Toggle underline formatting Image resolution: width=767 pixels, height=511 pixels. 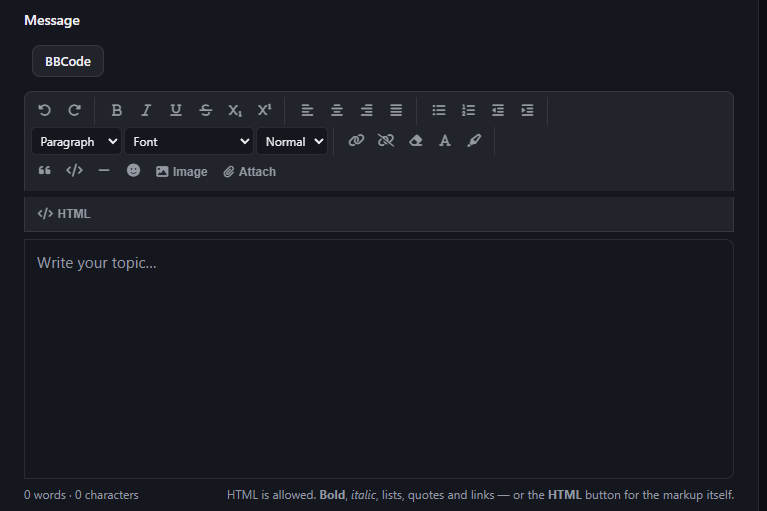click(x=176, y=111)
